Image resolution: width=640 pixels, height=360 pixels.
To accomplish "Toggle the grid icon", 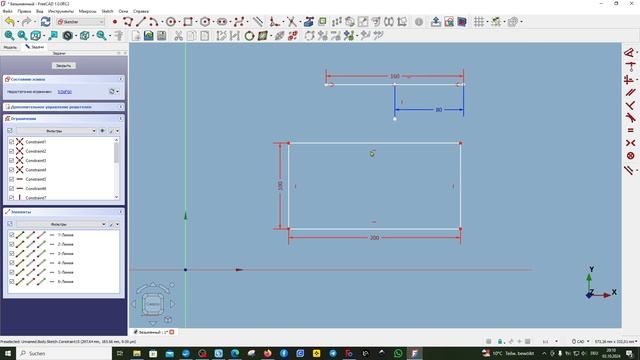I will point(479,22).
